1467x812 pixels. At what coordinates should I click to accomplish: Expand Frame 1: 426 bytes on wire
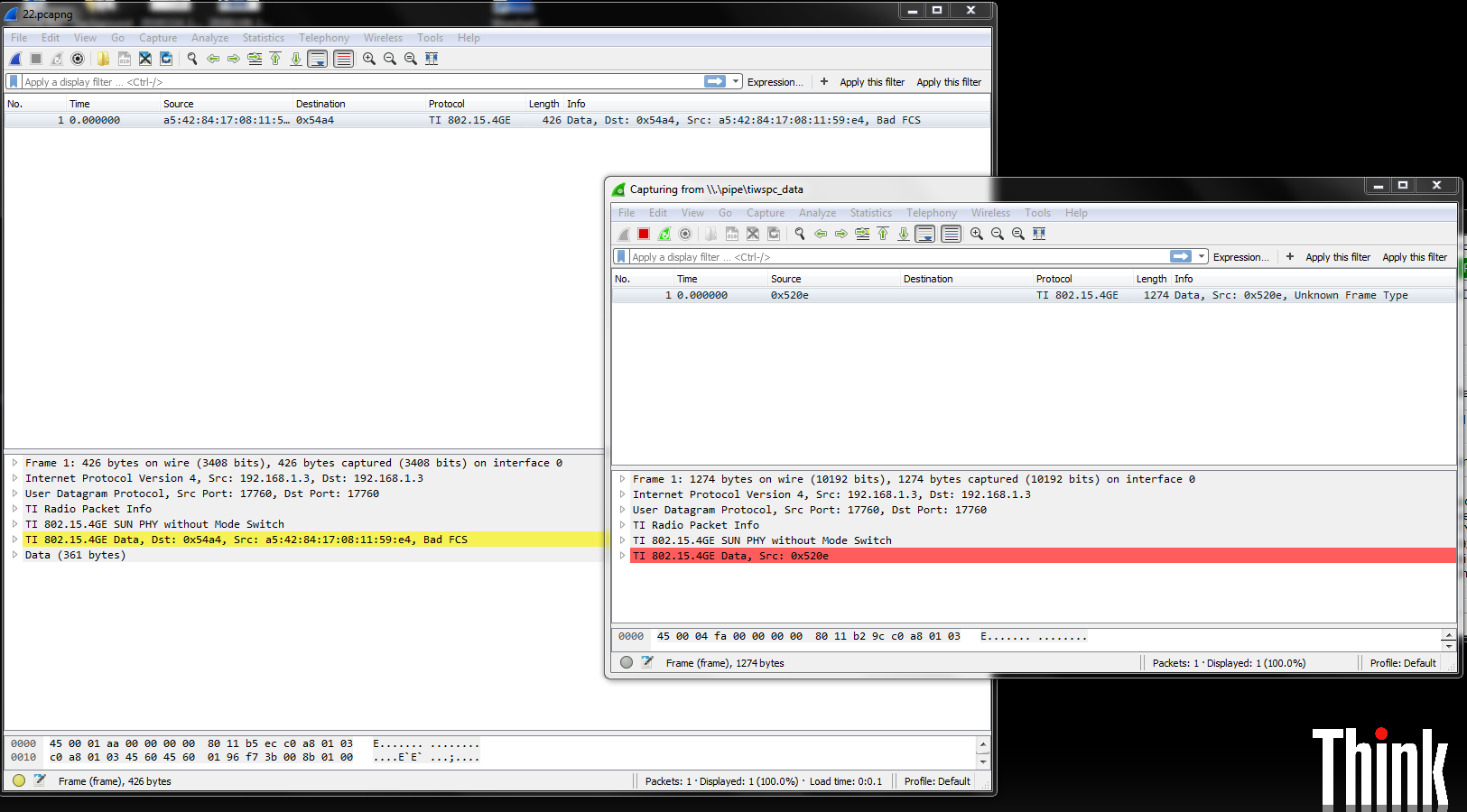coord(15,463)
